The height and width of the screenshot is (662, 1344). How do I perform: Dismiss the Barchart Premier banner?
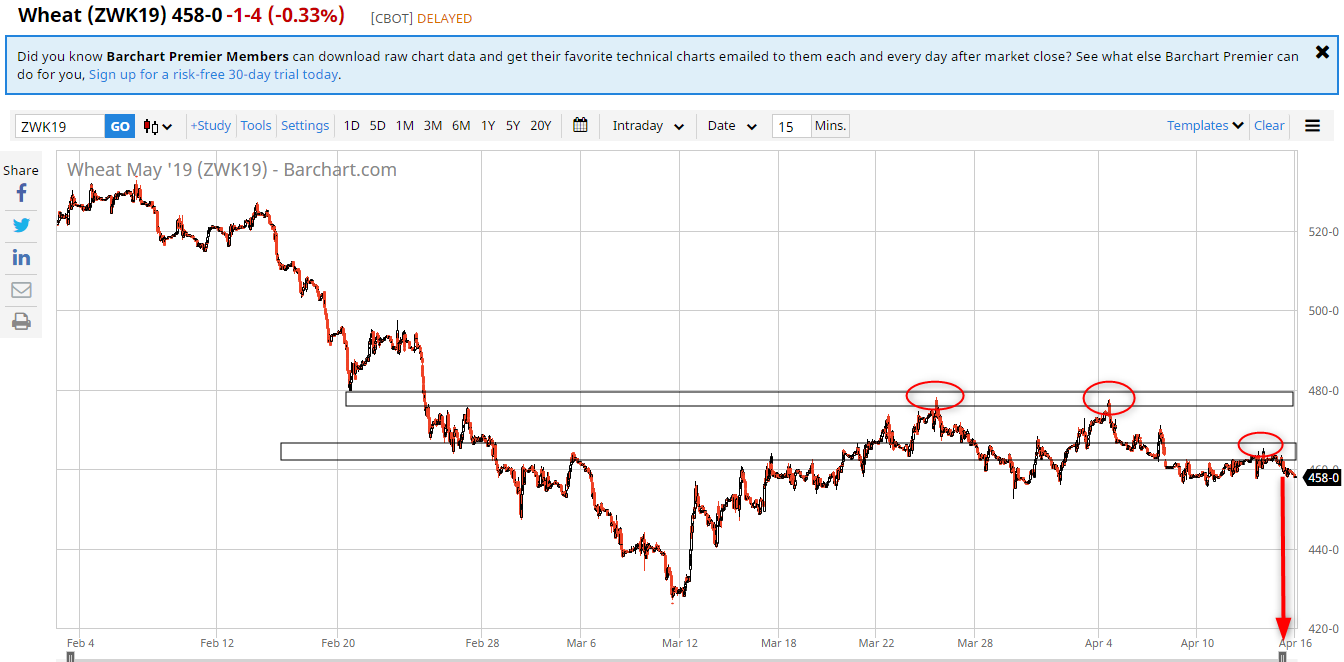pos(1322,52)
